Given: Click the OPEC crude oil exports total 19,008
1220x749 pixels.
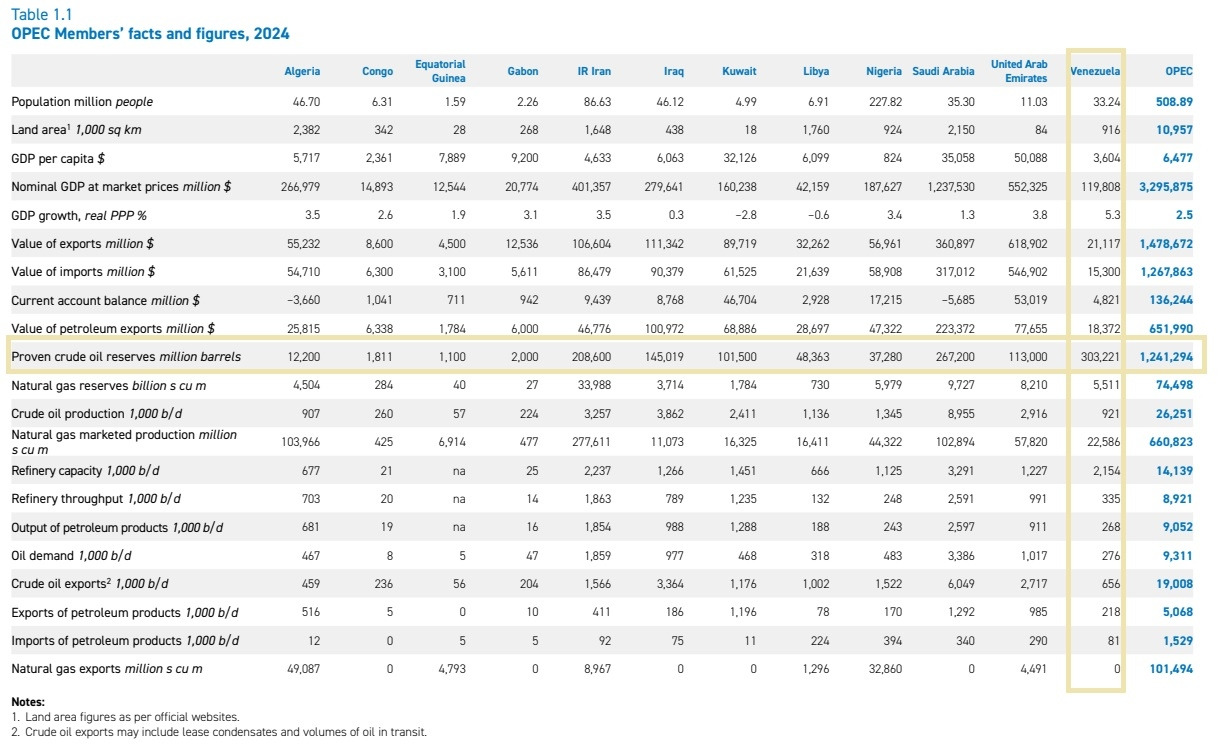Looking at the screenshot, I should (1175, 583).
